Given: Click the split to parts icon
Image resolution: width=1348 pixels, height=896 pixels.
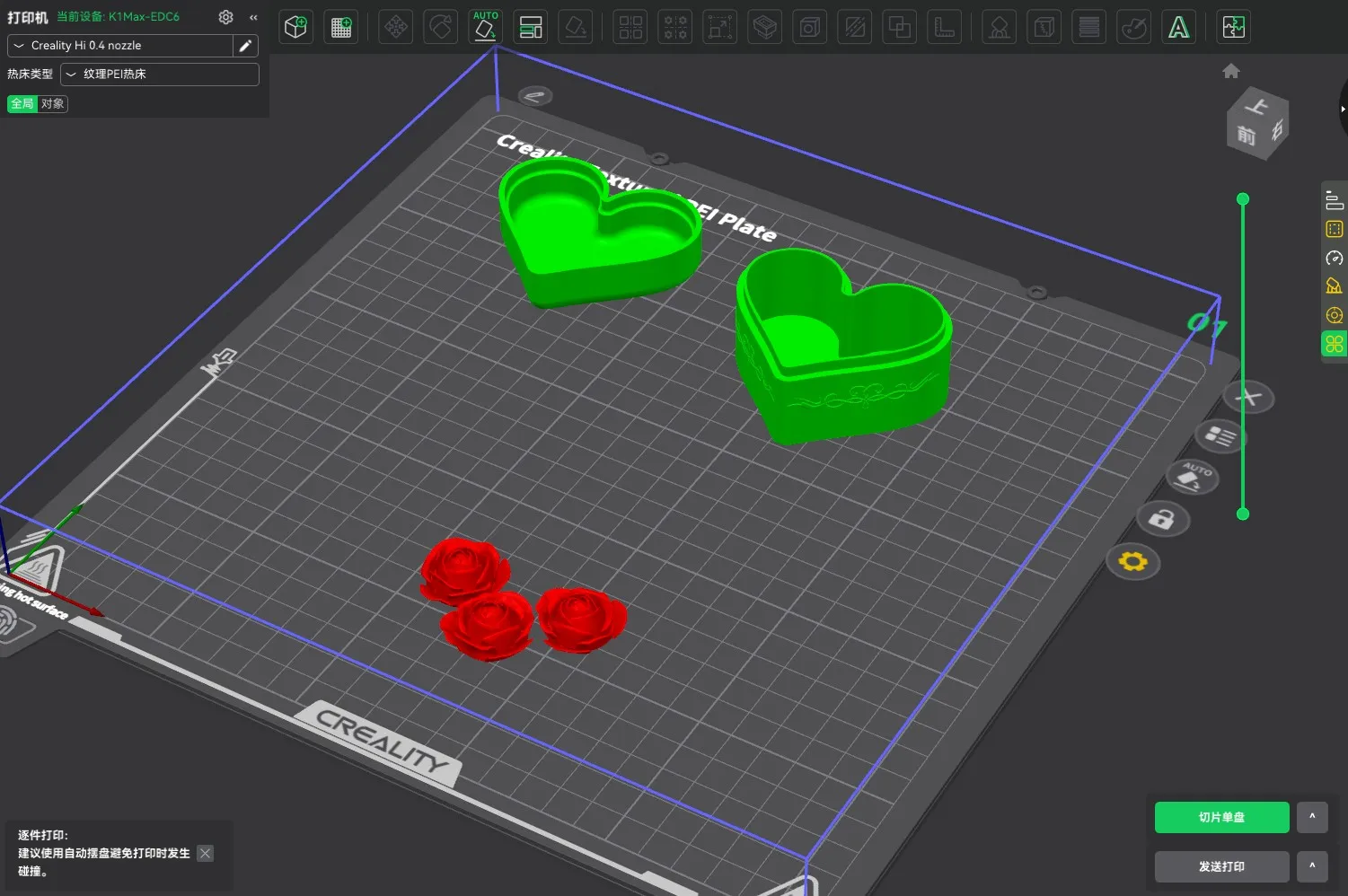Looking at the screenshot, I should click(675, 27).
